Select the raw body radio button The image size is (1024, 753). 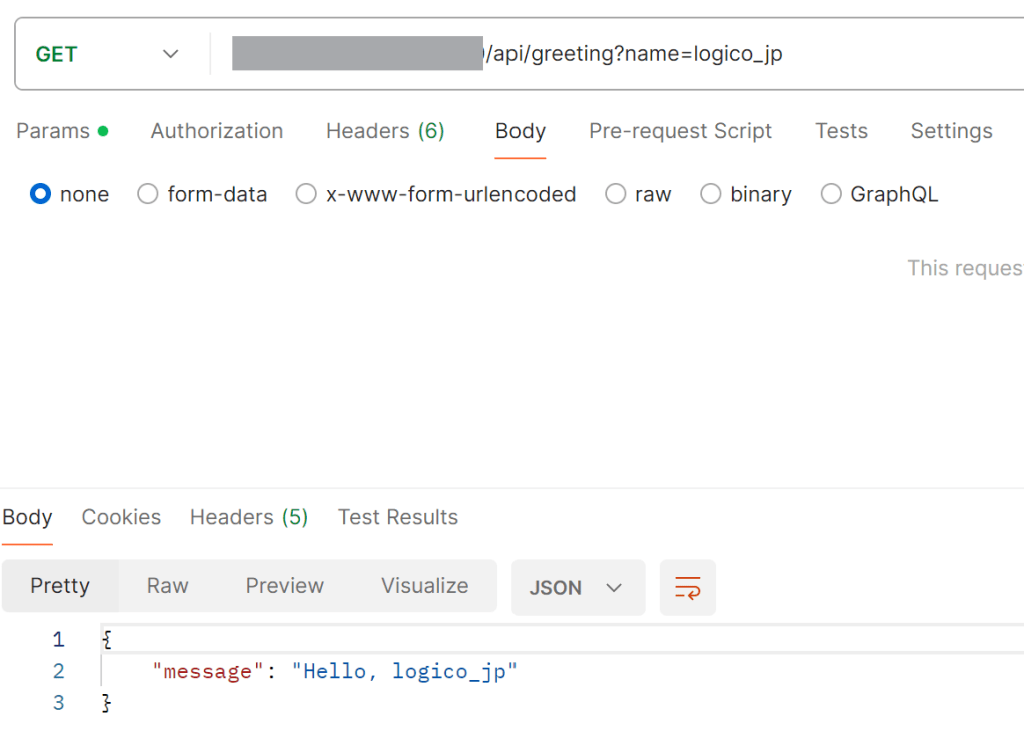point(616,194)
